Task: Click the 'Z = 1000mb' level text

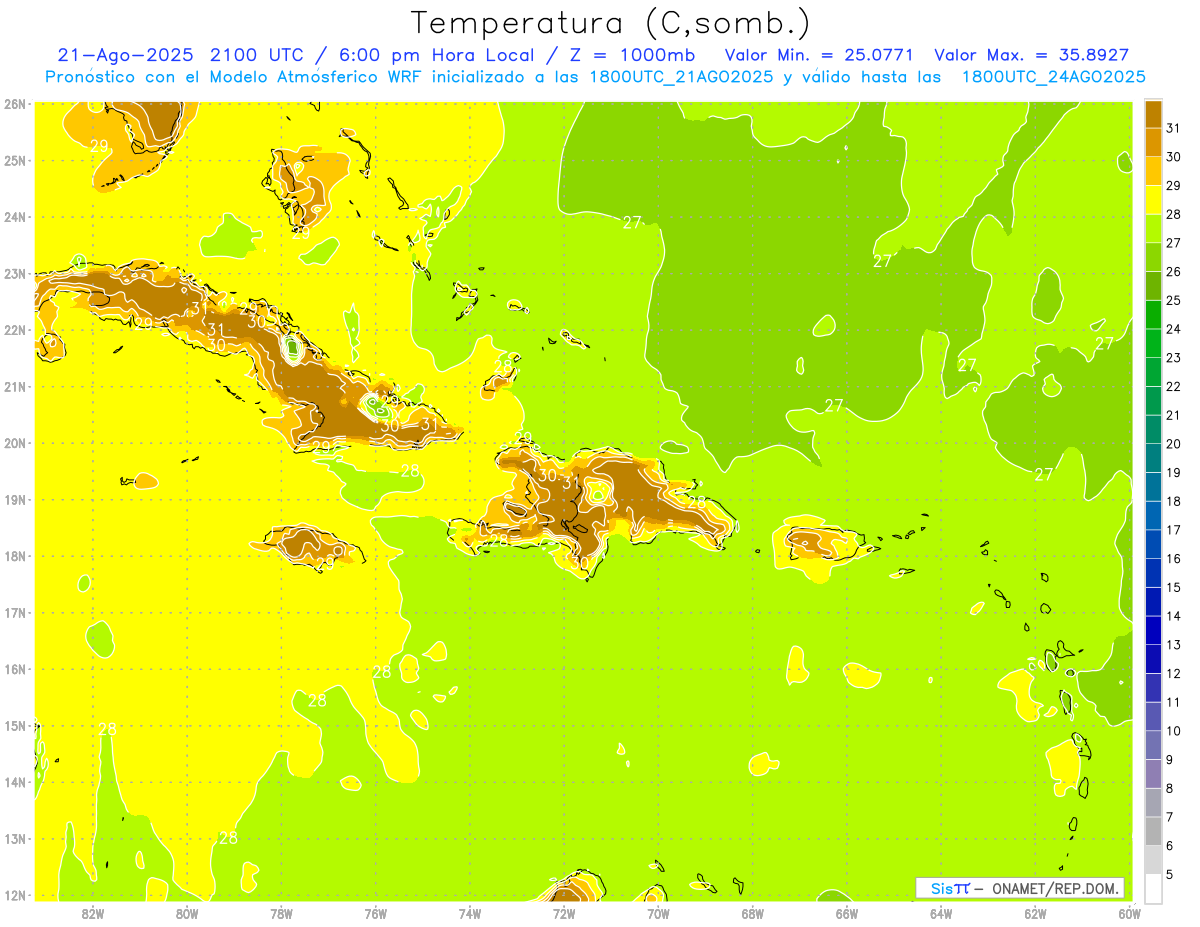Action: 632,55
